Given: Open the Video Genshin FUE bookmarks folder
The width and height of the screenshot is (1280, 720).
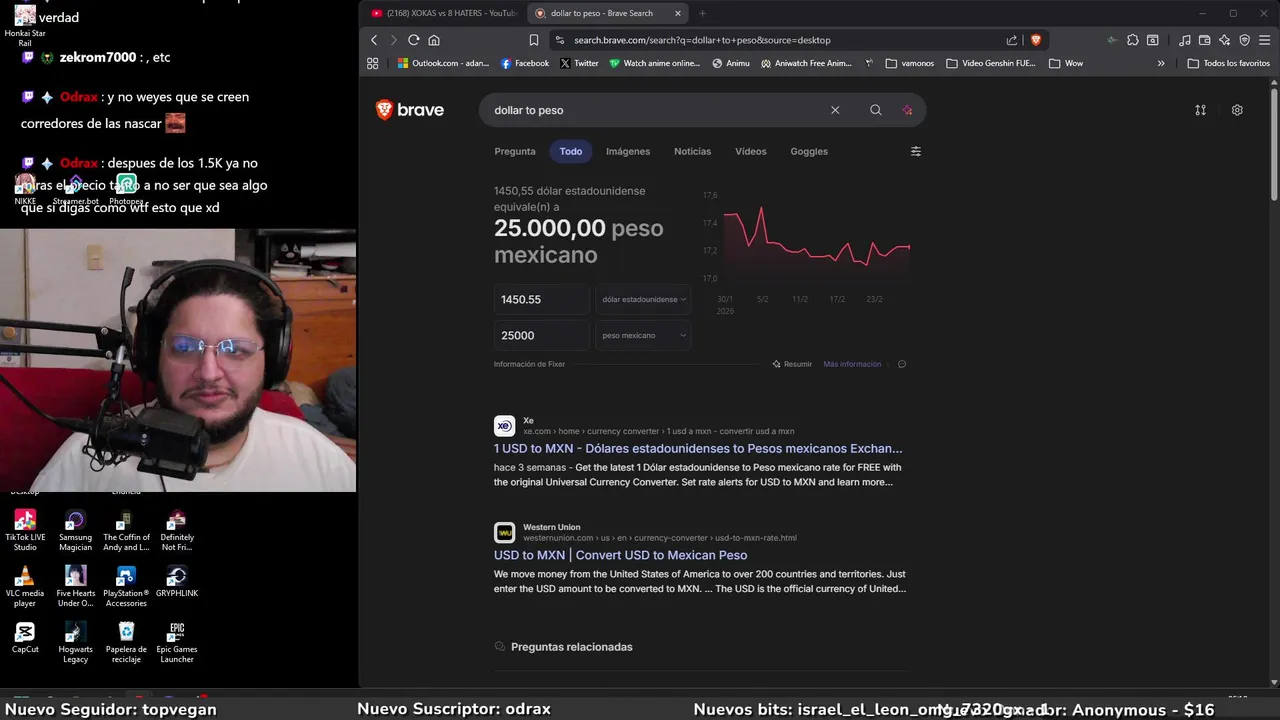Looking at the screenshot, I should (x=989, y=63).
